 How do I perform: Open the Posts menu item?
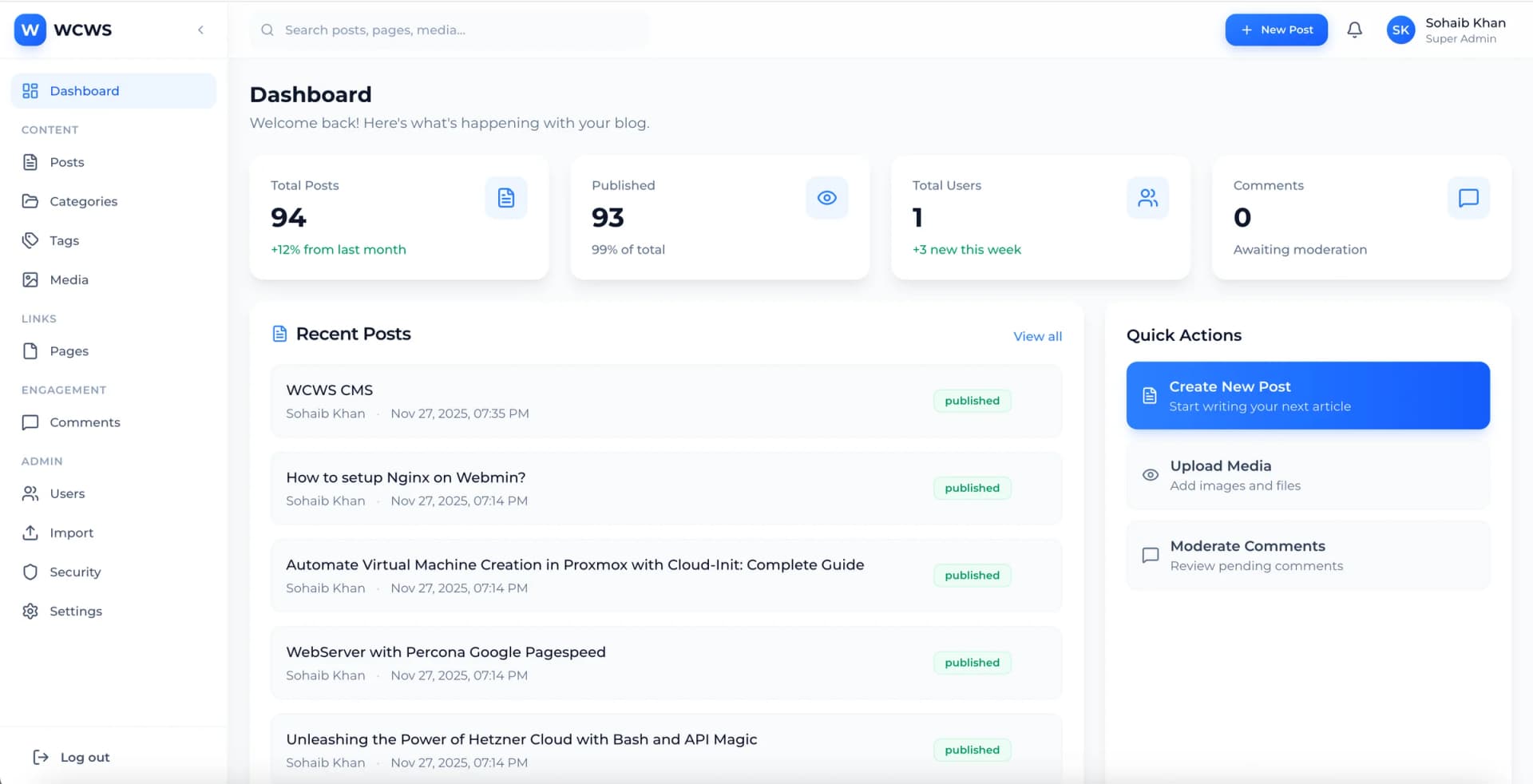click(x=67, y=162)
